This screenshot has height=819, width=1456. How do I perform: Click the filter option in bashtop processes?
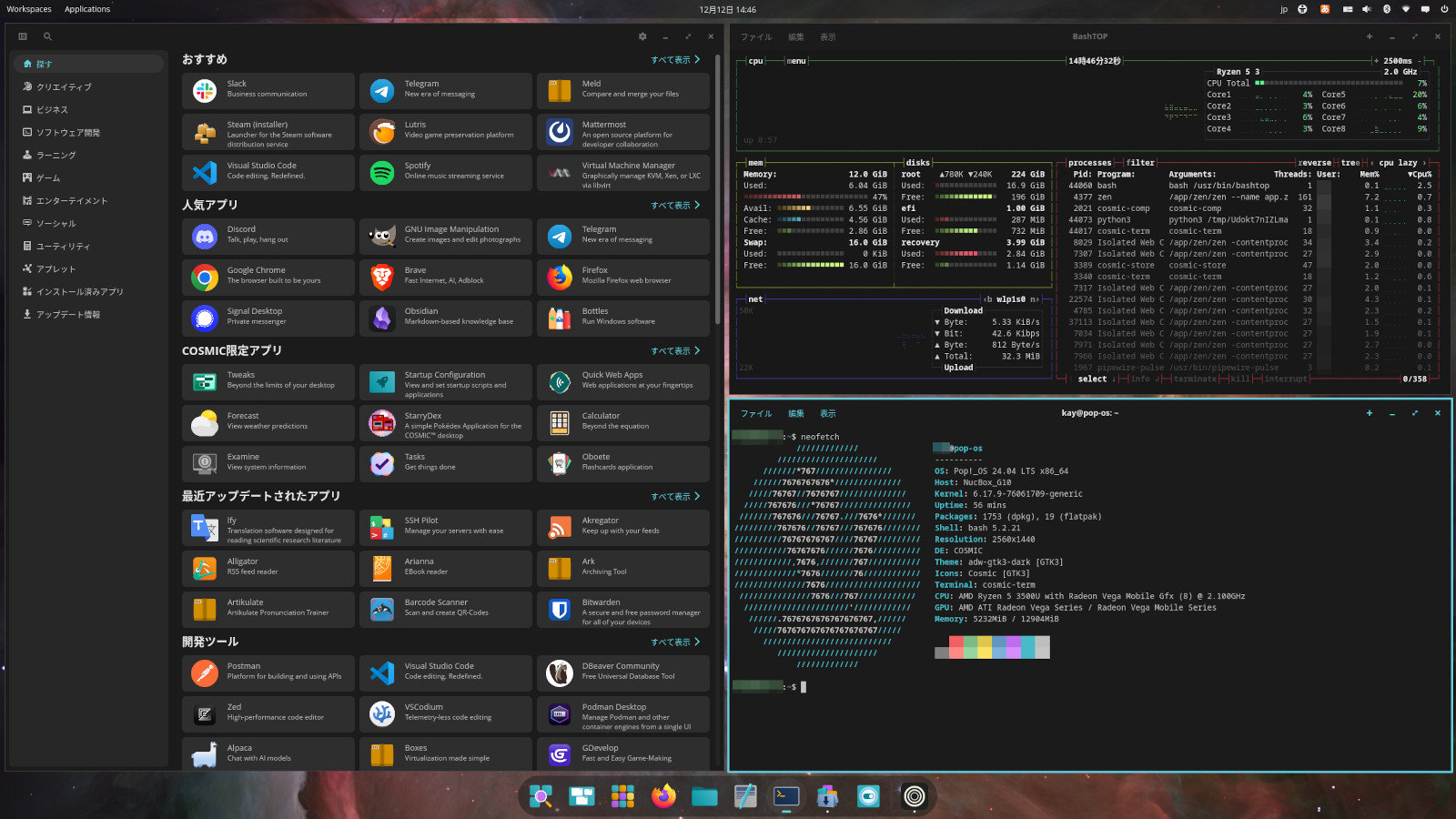[x=1139, y=163]
